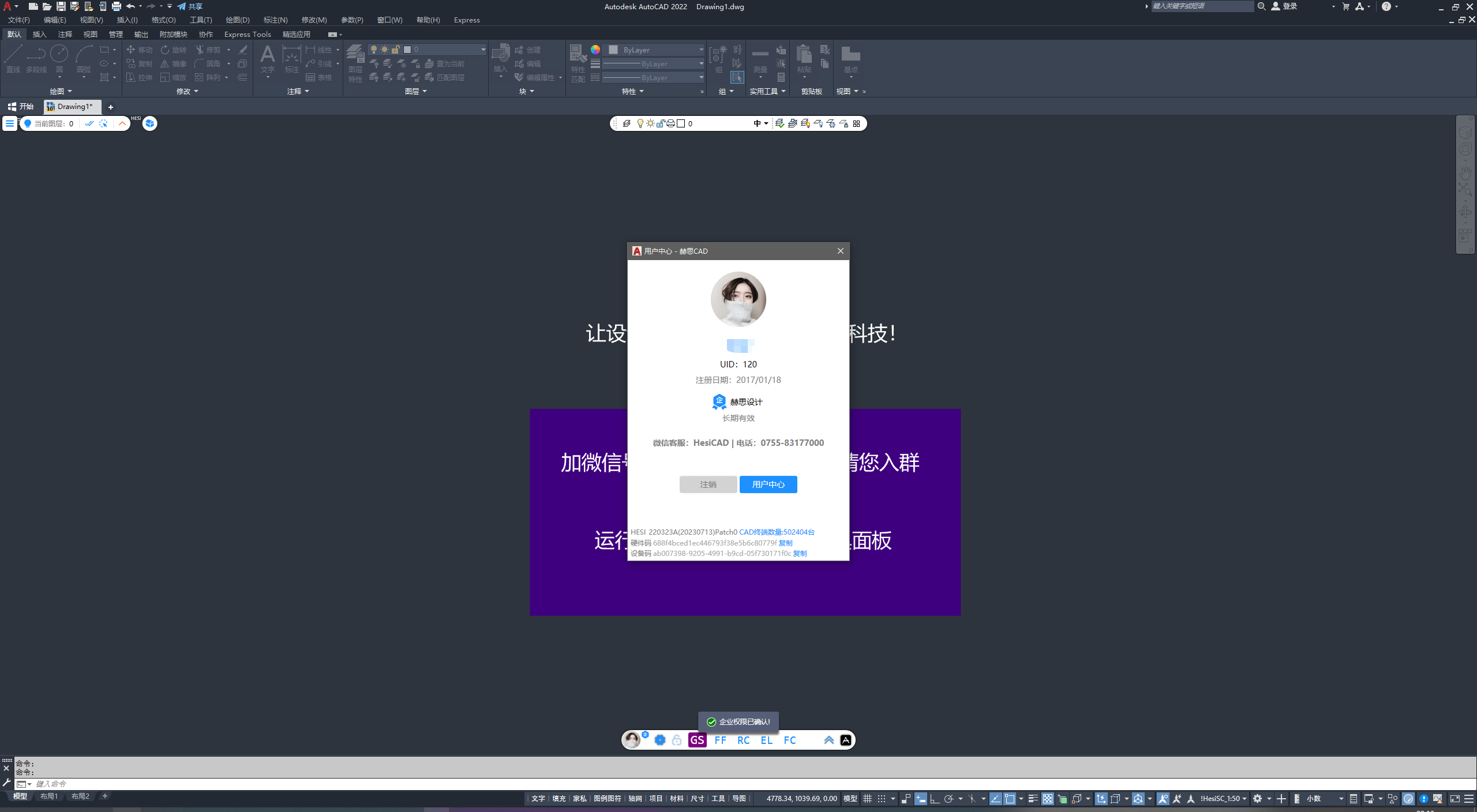The image size is (1477, 812).
Task: Toggle ortho mode in status bar
Action: [935, 799]
